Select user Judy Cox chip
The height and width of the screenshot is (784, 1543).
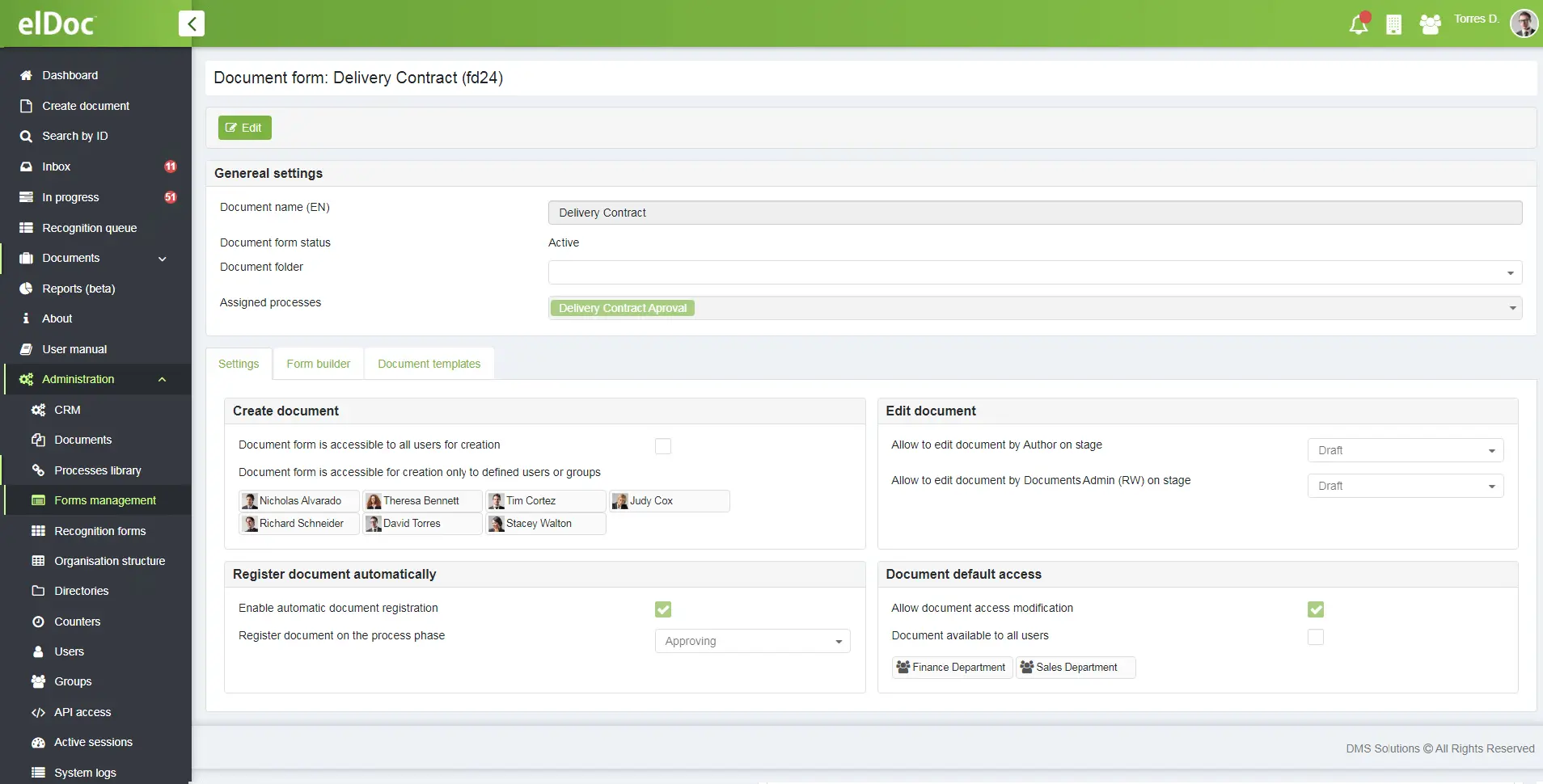pyautogui.click(x=670, y=501)
